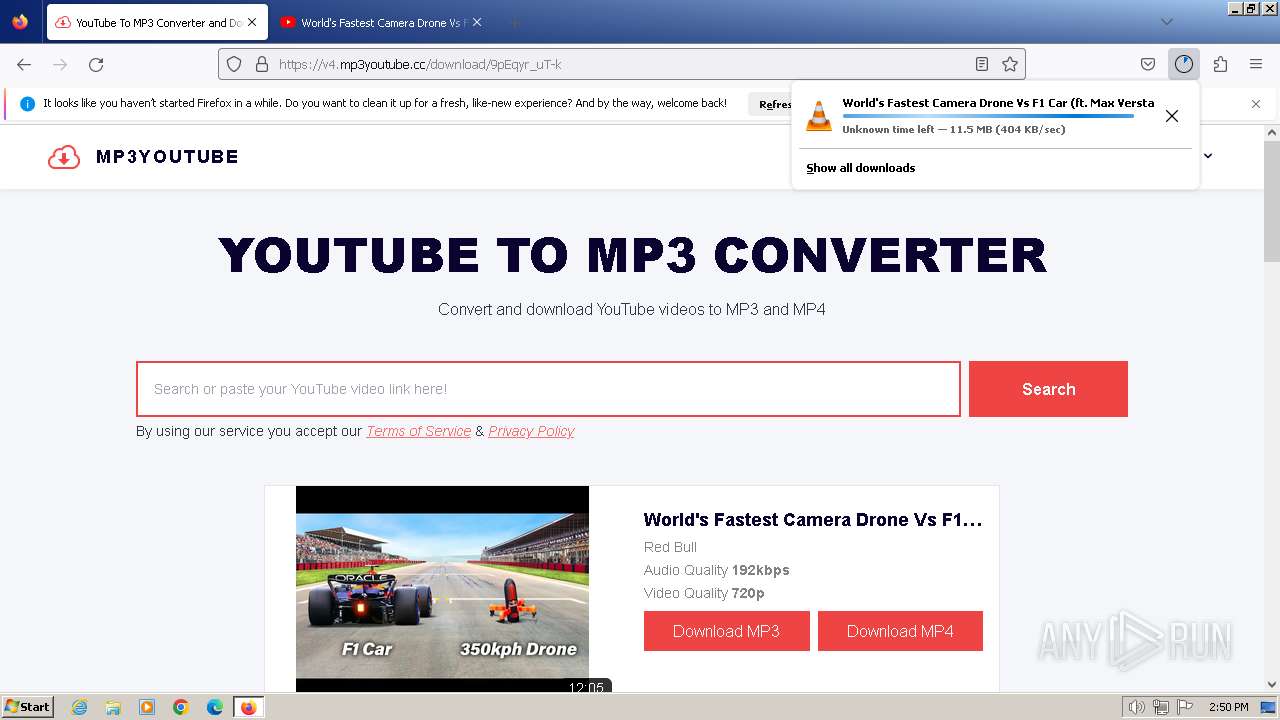Open the Downloads toolbar button
Viewport: 1280px width, 720px height.
point(1184,64)
